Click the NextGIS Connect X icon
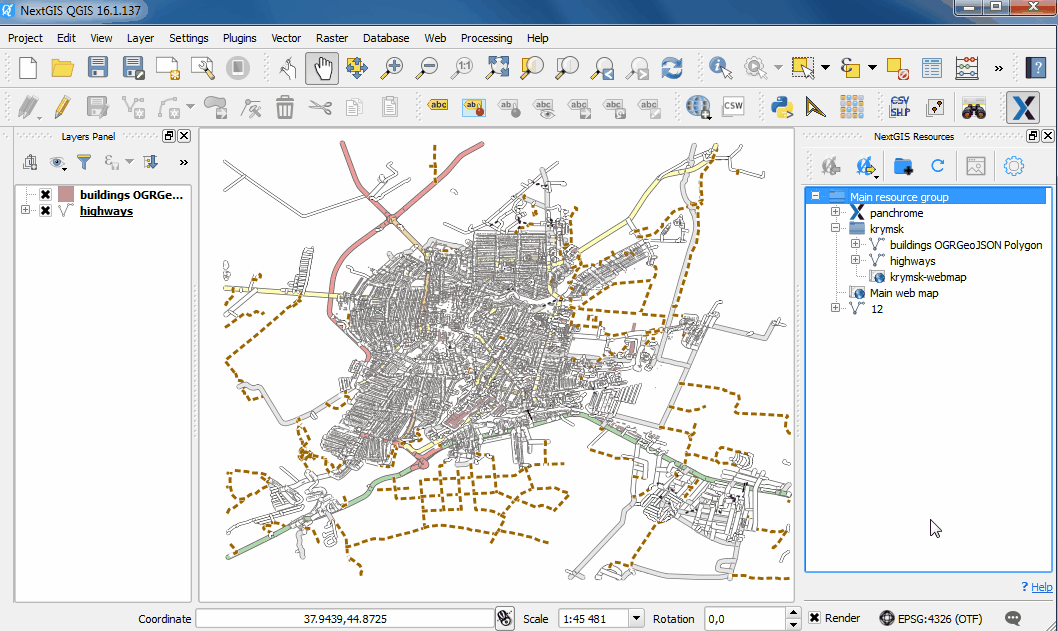1058x631 pixels. click(1022, 107)
